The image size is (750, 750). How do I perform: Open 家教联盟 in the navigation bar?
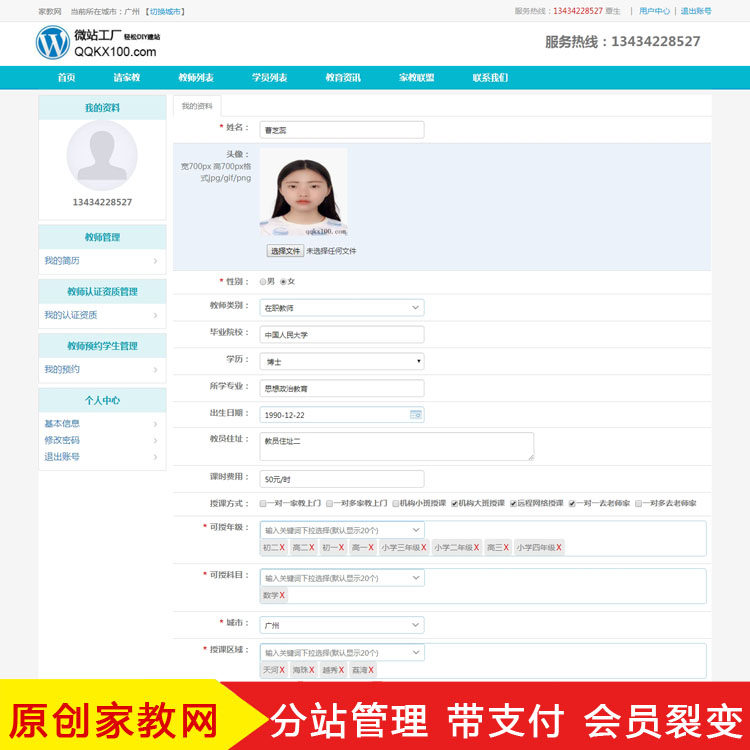417,77
